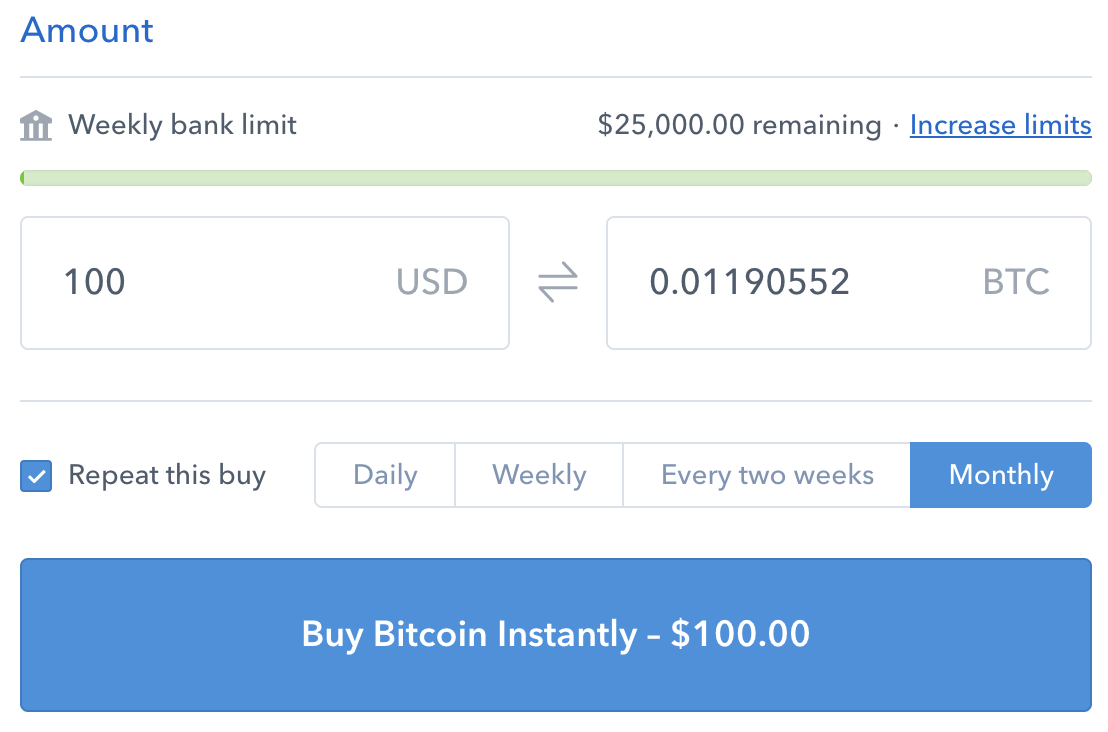Open the Increase limits link
The image size is (1108, 732).
point(1000,125)
